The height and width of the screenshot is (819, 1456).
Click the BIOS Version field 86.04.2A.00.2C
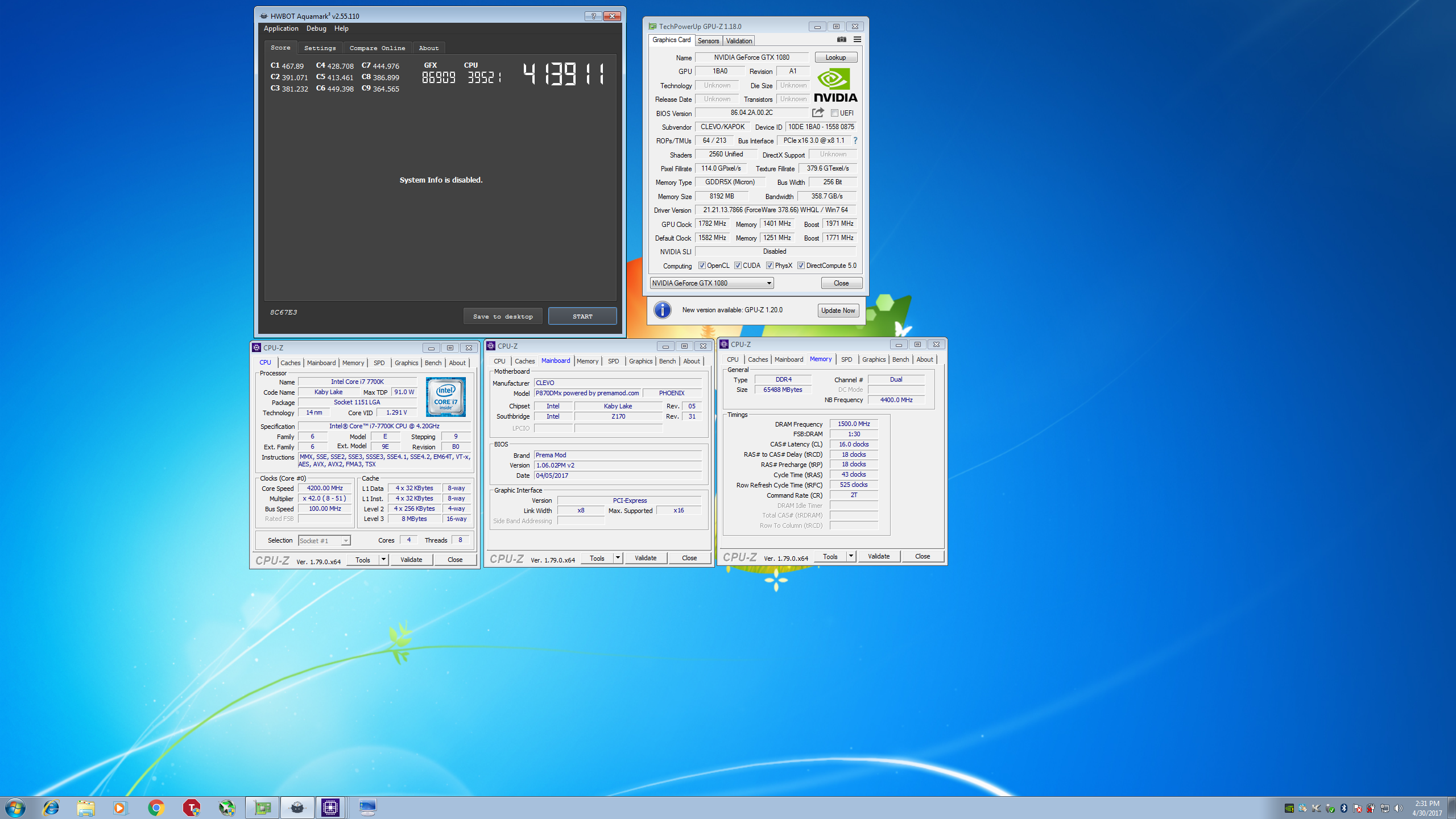[751, 113]
